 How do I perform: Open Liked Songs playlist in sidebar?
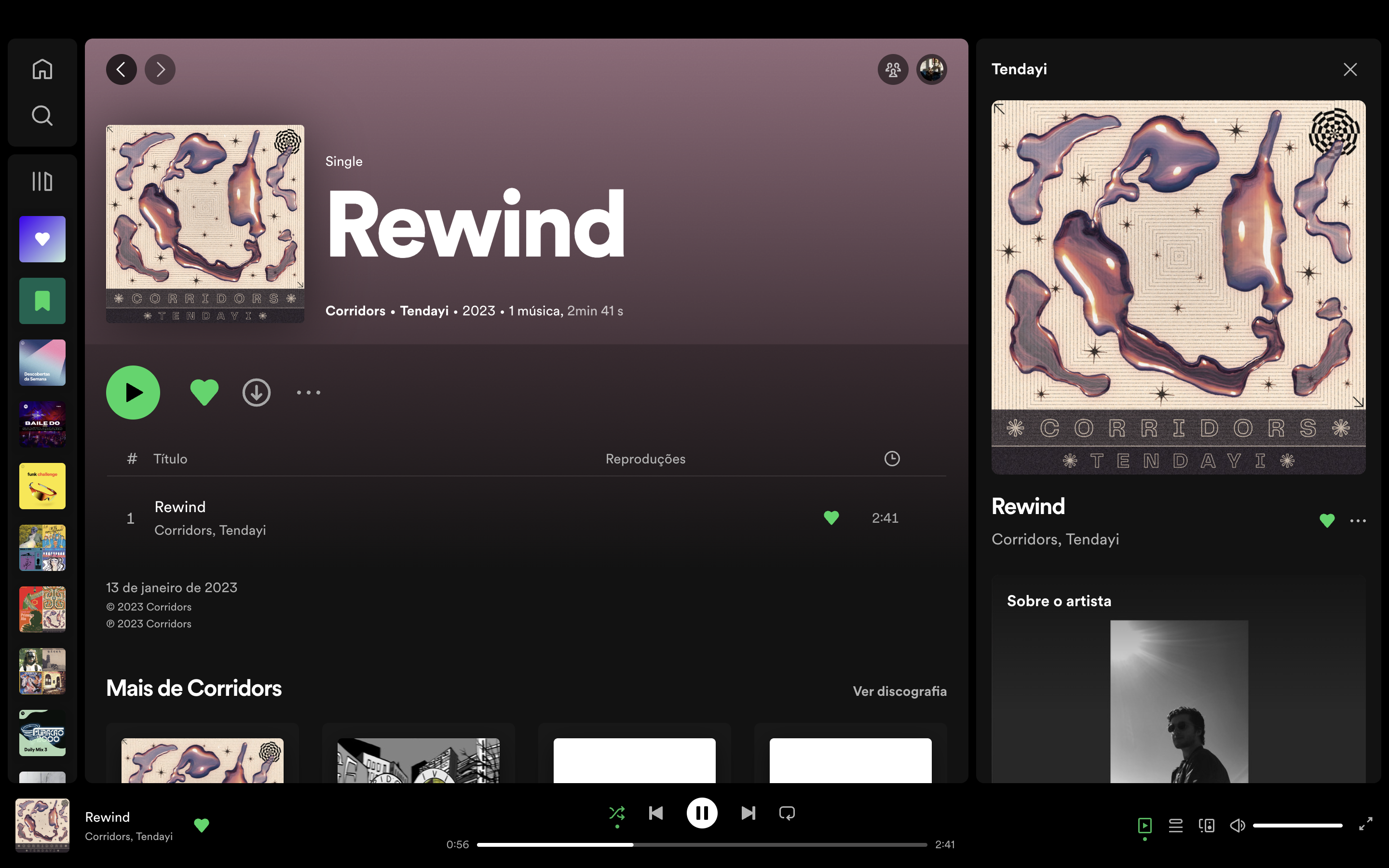click(42, 239)
